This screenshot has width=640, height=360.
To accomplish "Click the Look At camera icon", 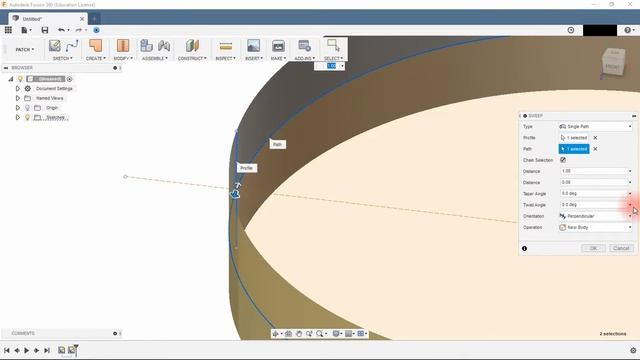I will coord(289,333).
